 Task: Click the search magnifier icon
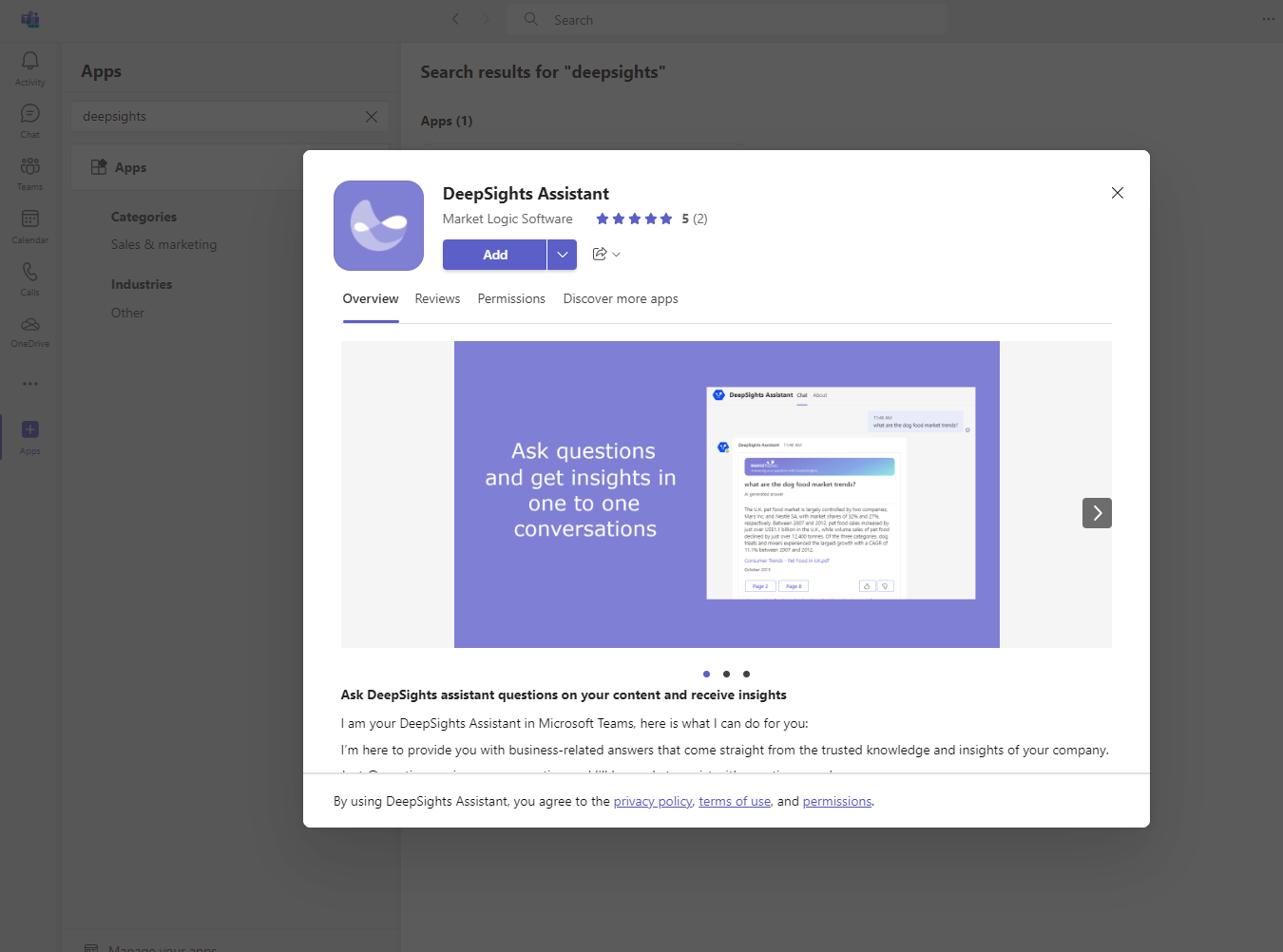[x=530, y=19]
